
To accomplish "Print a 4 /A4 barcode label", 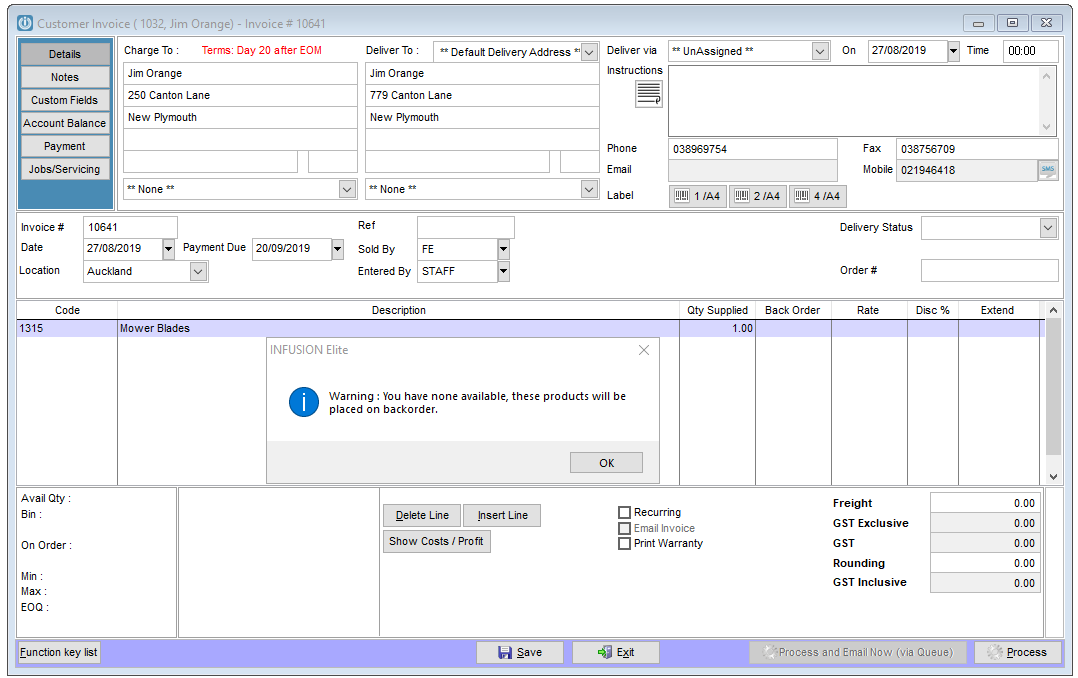I will [817, 195].
